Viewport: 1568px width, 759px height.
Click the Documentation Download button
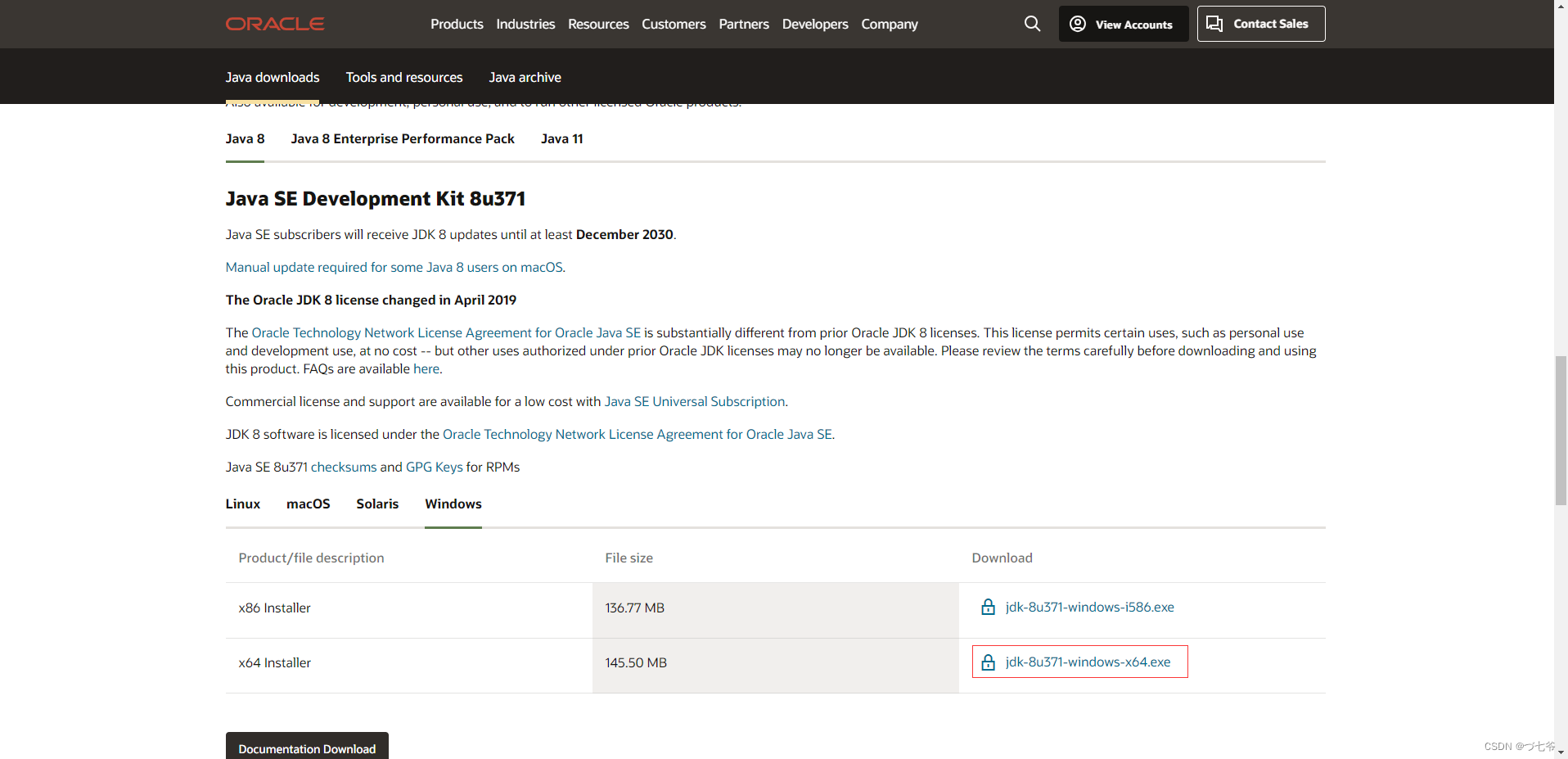307,747
